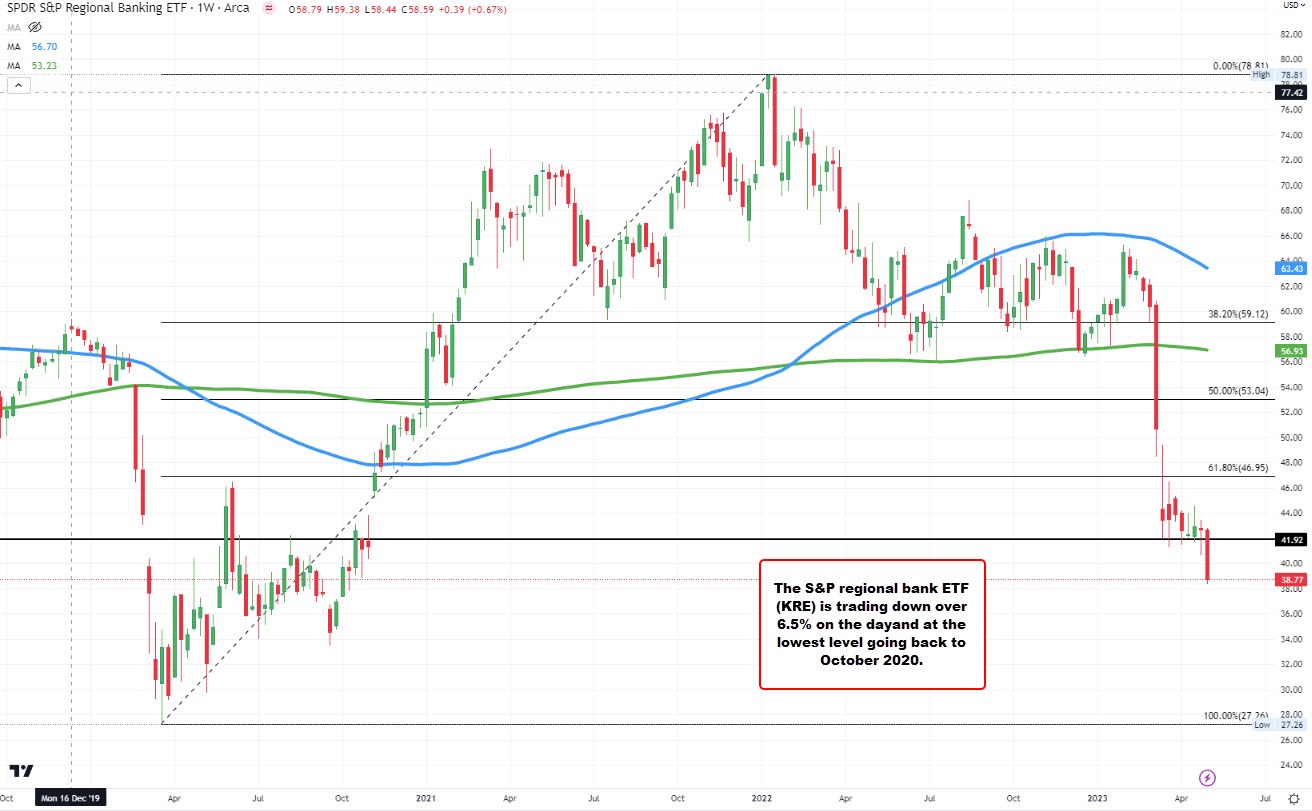Click the black 41.92 horizontal line price tag

point(1289,539)
